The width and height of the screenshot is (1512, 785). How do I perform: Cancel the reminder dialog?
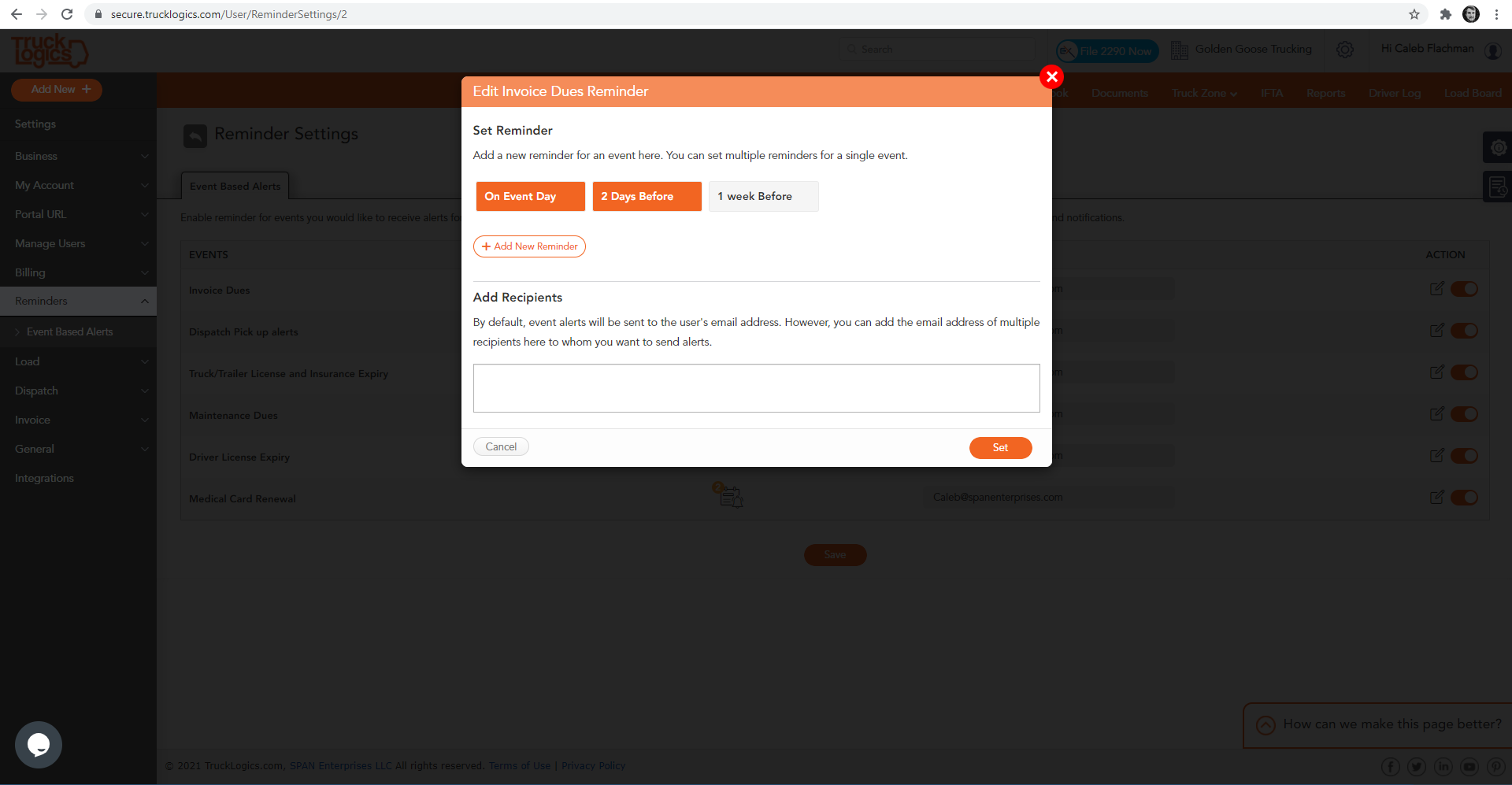pyautogui.click(x=501, y=446)
